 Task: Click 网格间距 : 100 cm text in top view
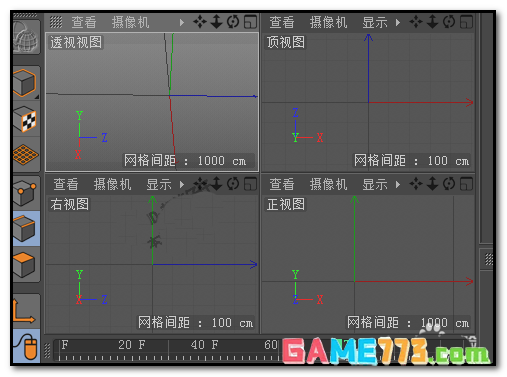click(412, 161)
